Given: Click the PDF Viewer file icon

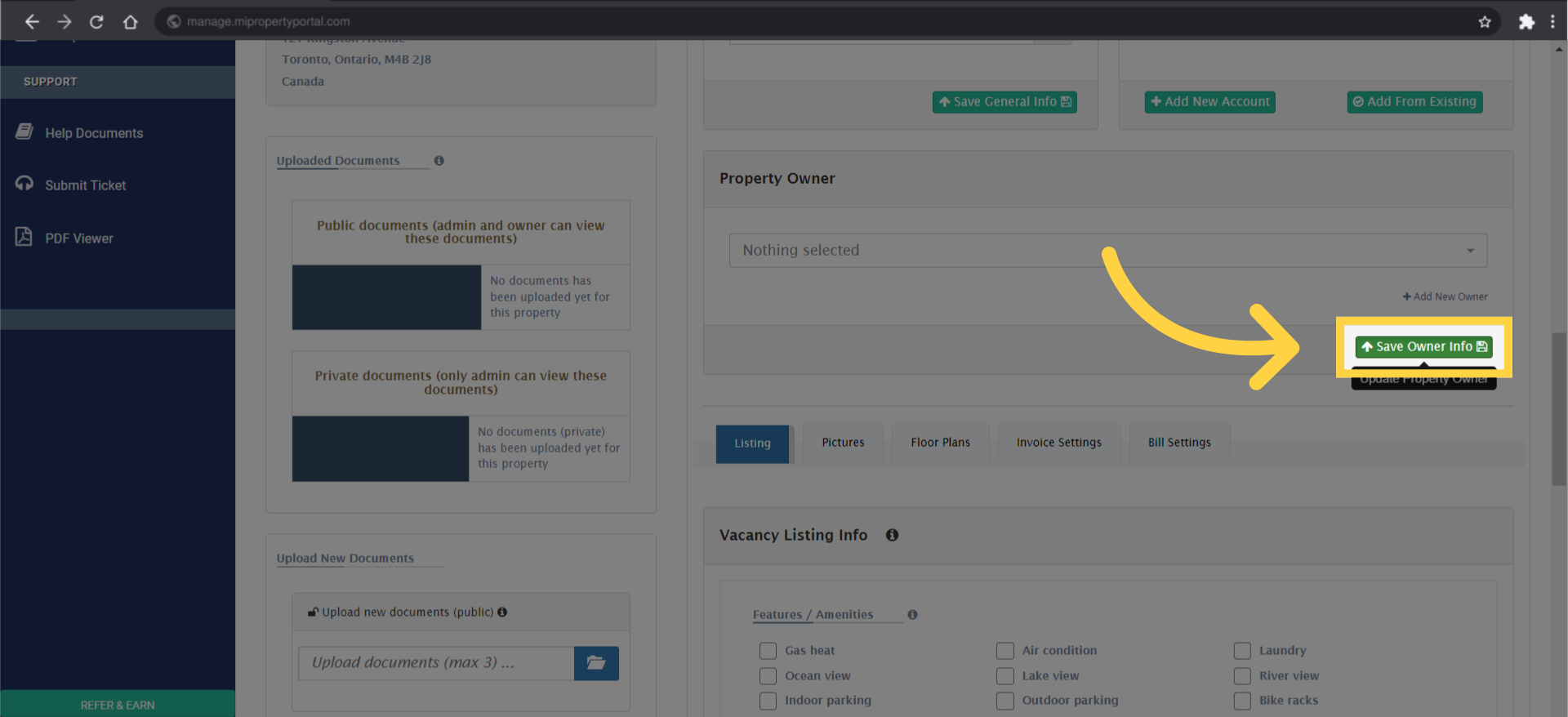Looking at the screenshot, I should coord(24,237).
